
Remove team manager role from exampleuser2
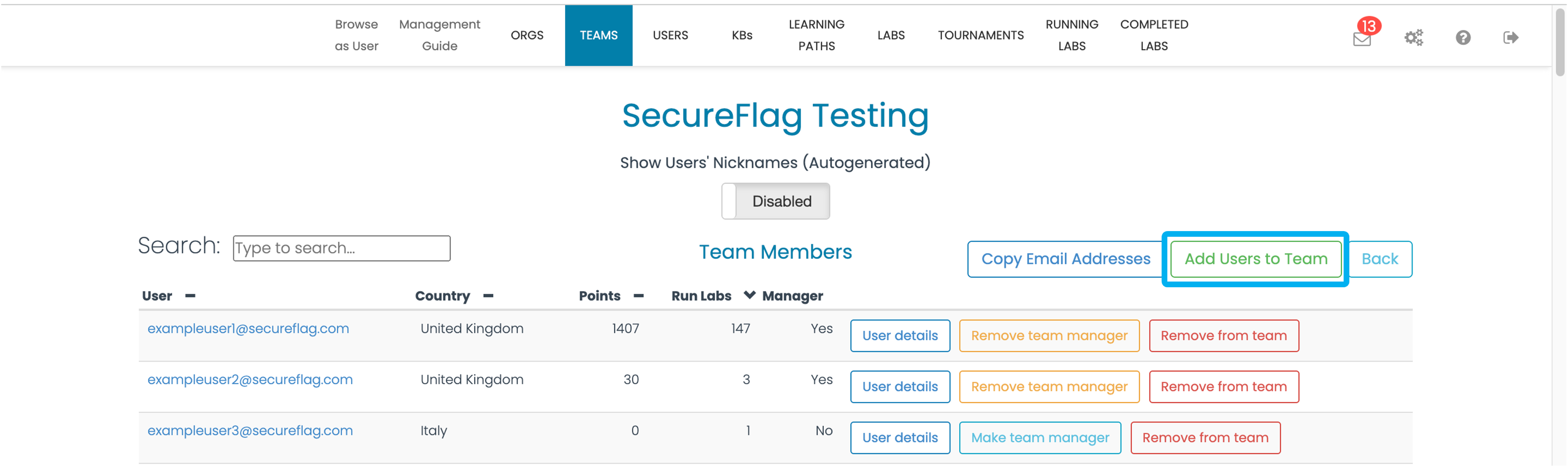tap(1049, 387)
